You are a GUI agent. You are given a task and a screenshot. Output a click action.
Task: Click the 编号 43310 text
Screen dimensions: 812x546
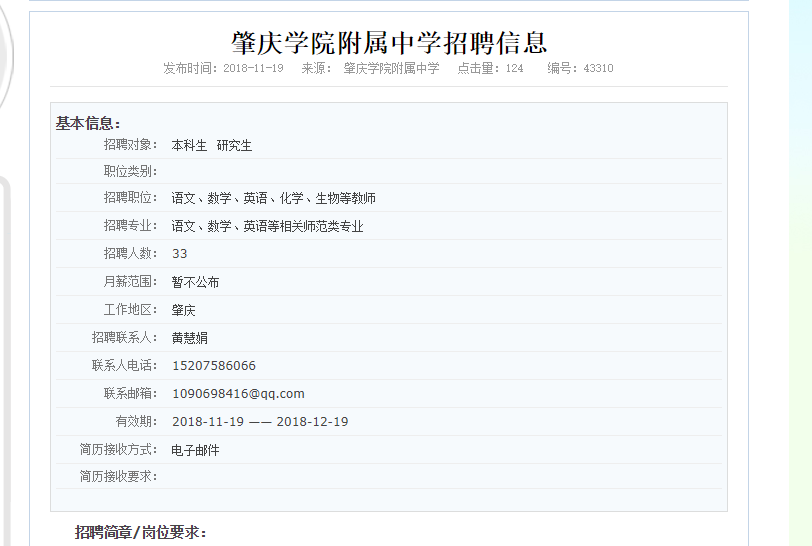[x=580, y=69]
